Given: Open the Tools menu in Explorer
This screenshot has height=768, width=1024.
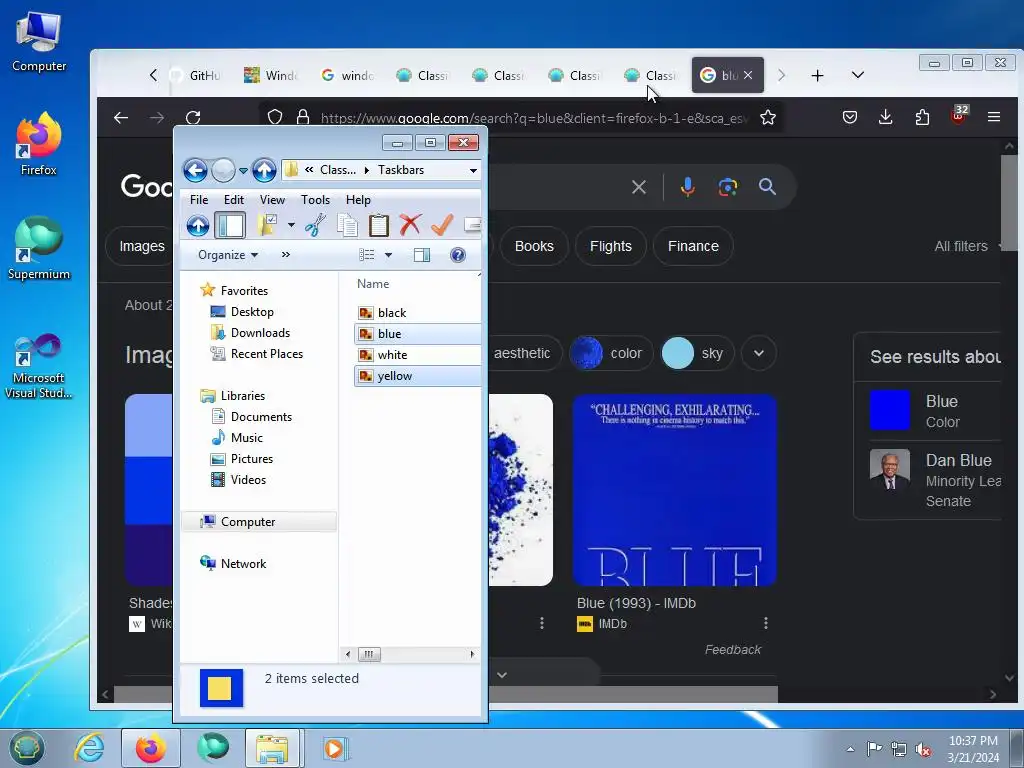Looking at the screenshot, I should (315, 200).
